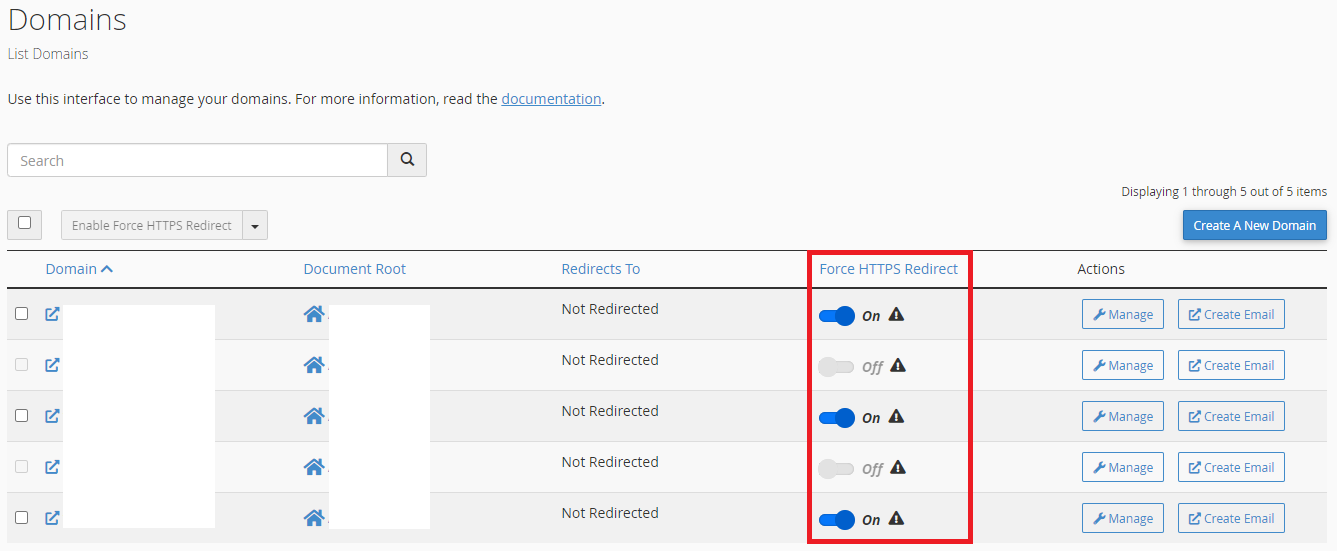Click the search magnifier icon button
Viewport: 1337px width, 551px height.
pyautogui.click(x=407, y=160)
